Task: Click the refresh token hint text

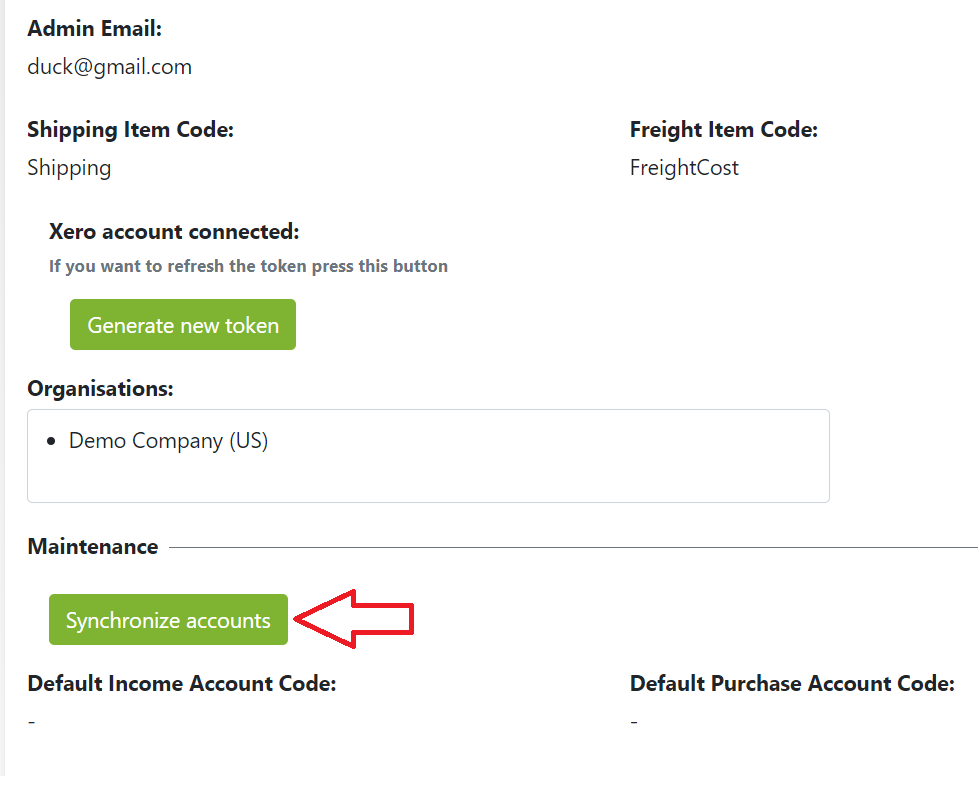Action: 248,266
